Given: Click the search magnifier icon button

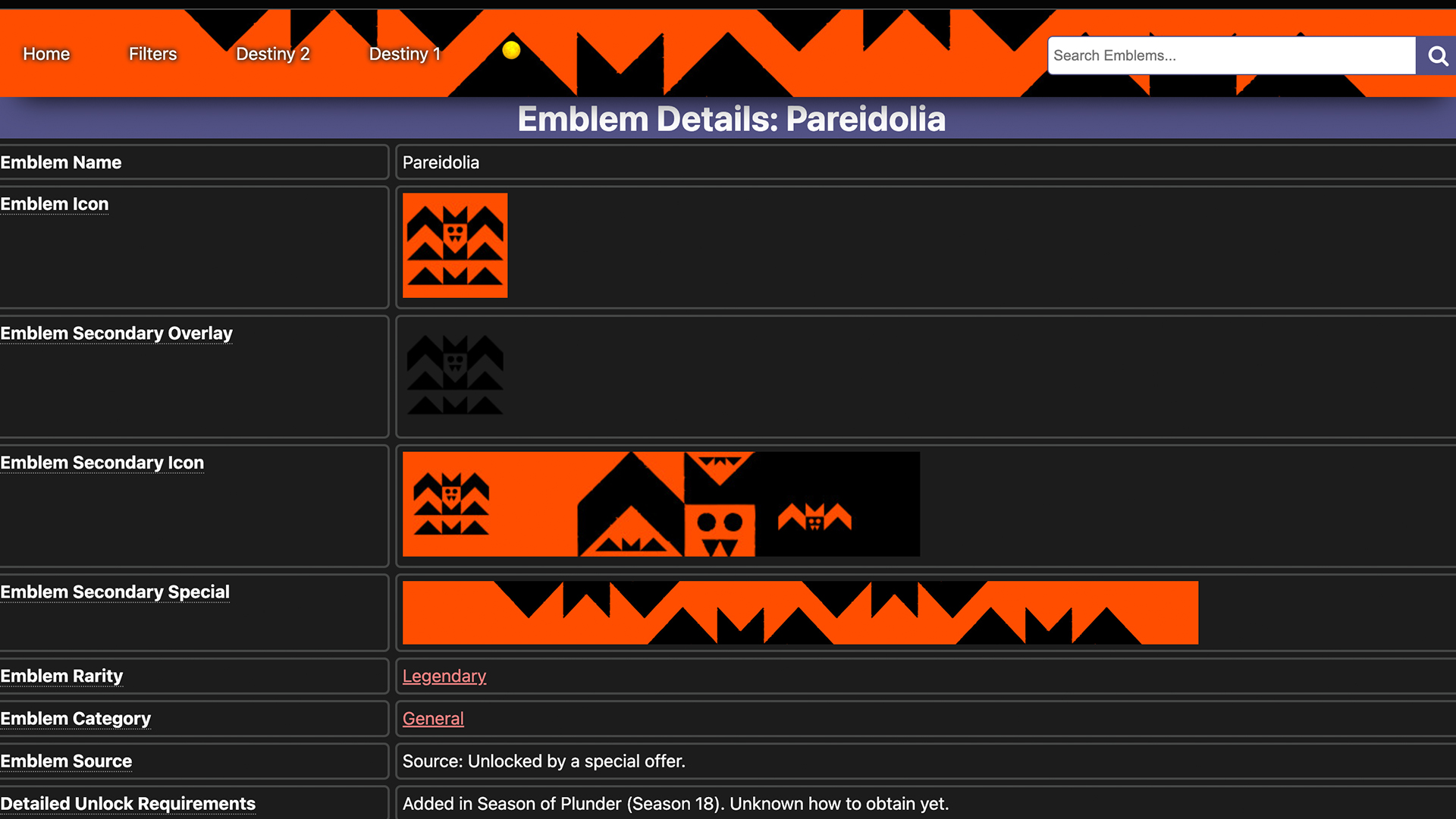Looking at the screenshot, I should 1436,55.
